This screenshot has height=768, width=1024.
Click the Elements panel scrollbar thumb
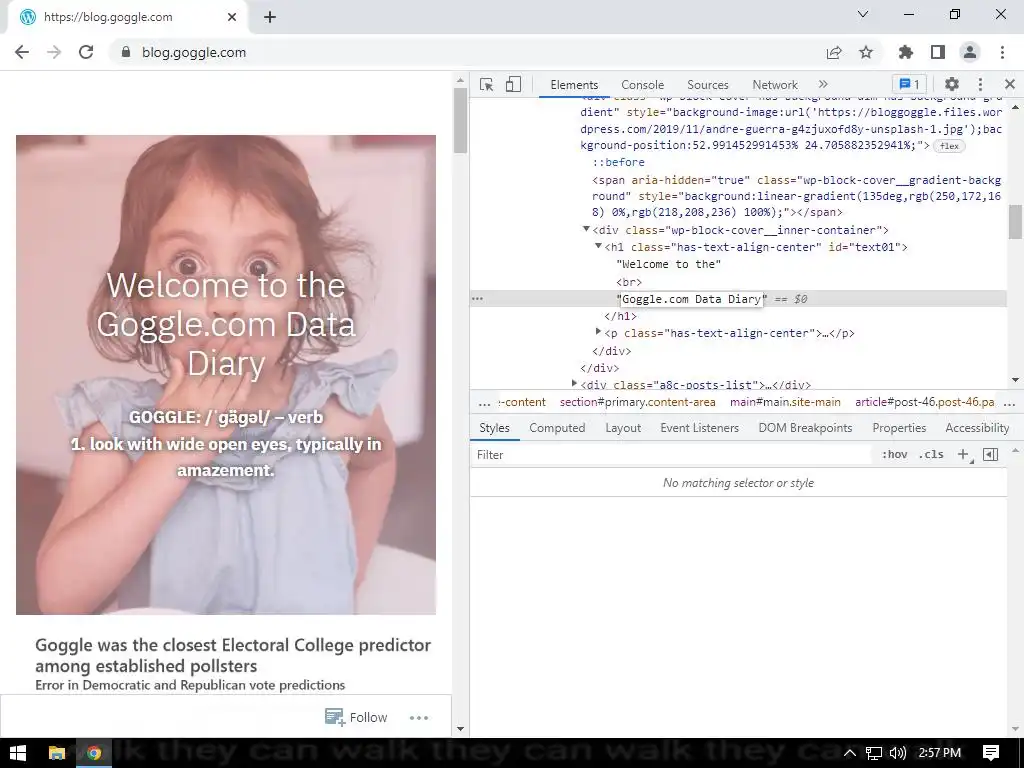[x=1015, y=222]
